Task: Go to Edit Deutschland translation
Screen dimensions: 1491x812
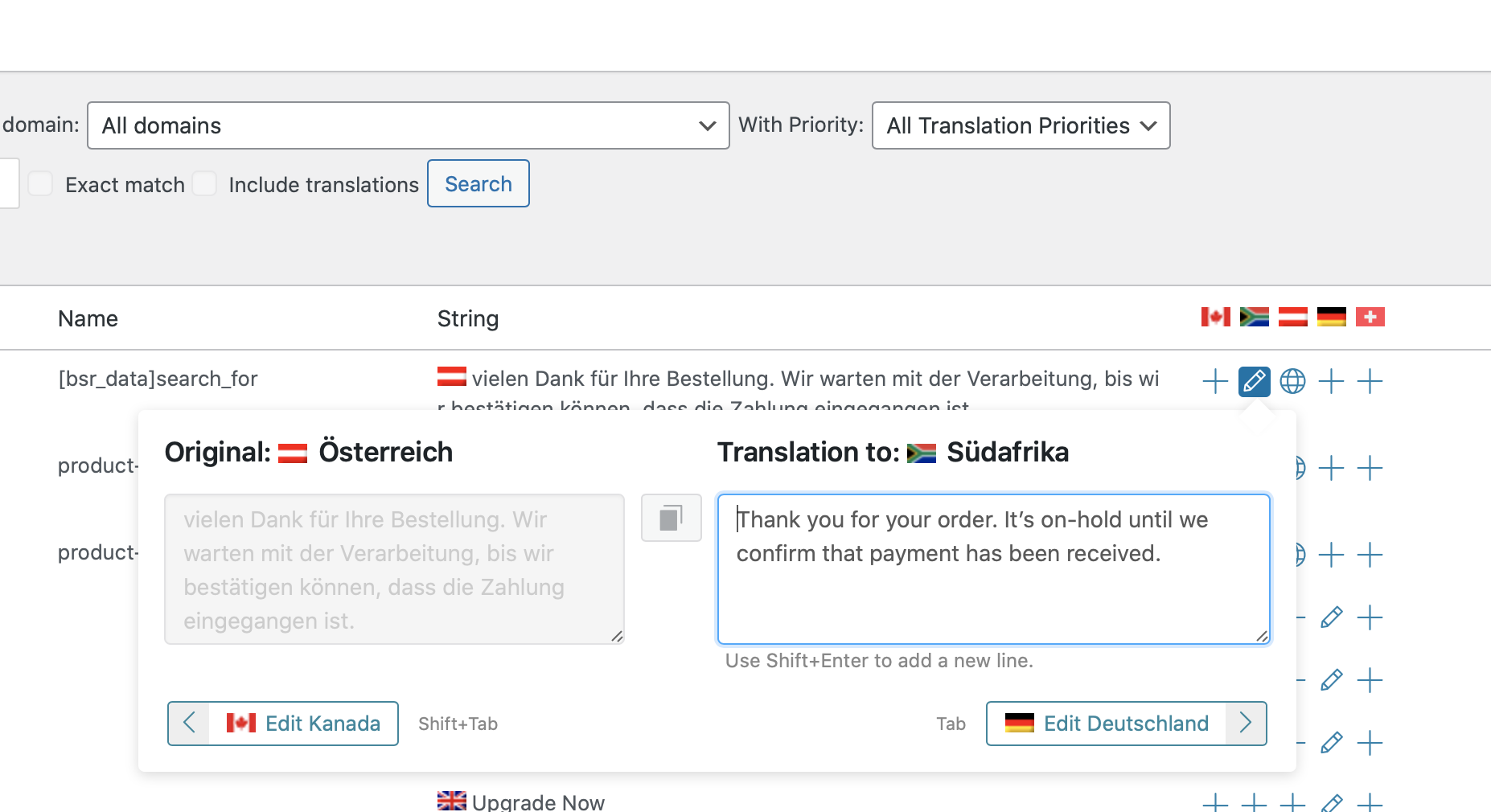Action: tap(1126, 724)
